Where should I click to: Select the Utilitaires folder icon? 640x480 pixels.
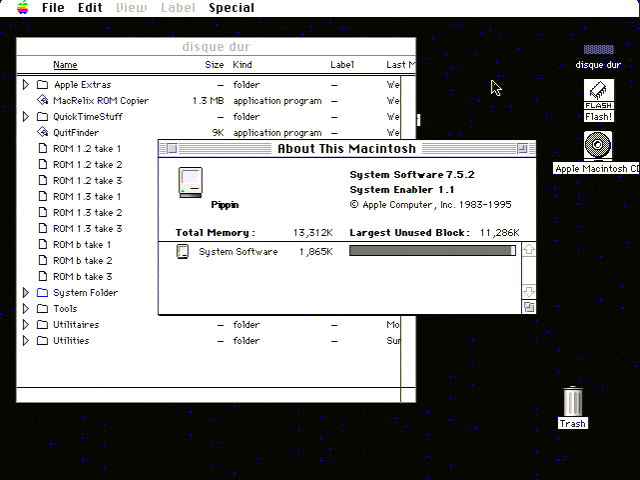(x=42, y=324)
